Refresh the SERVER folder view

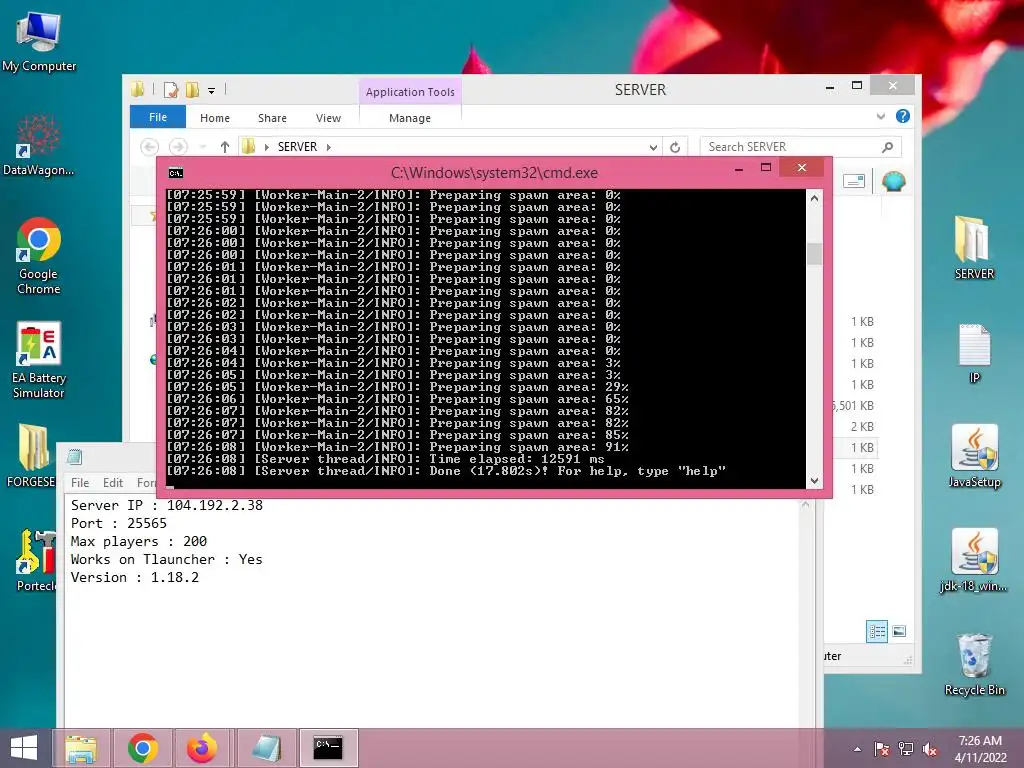[675, 147]
